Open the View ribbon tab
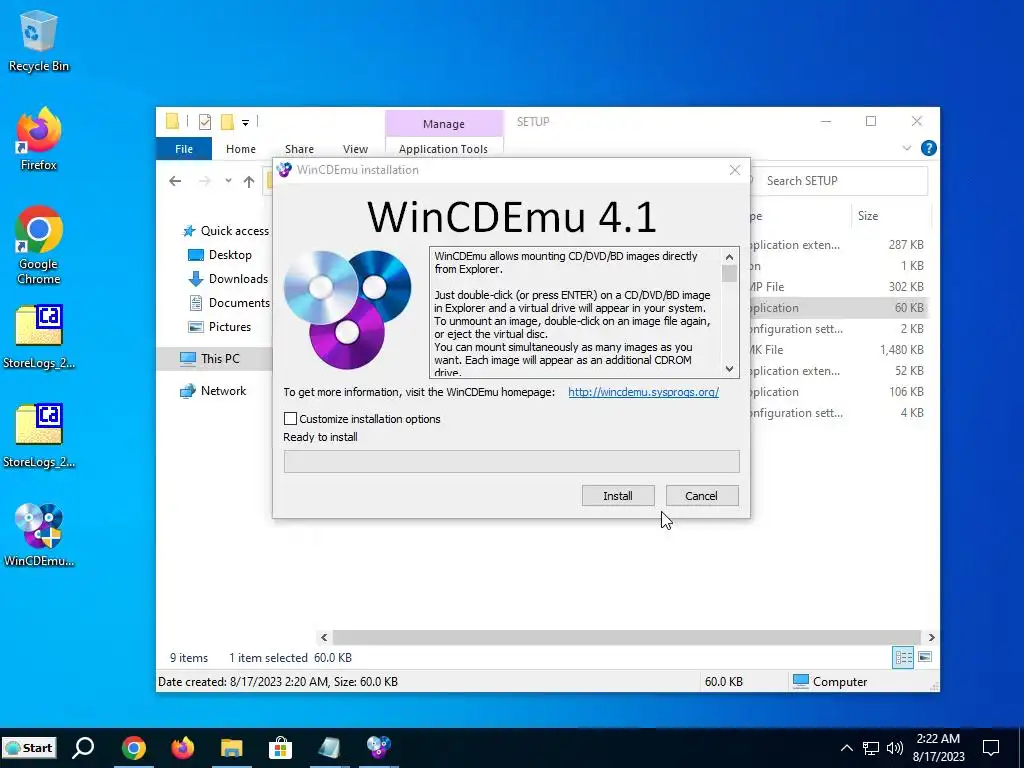The image size is (1024, 768). pyautogui.click(x=355, y=149)
